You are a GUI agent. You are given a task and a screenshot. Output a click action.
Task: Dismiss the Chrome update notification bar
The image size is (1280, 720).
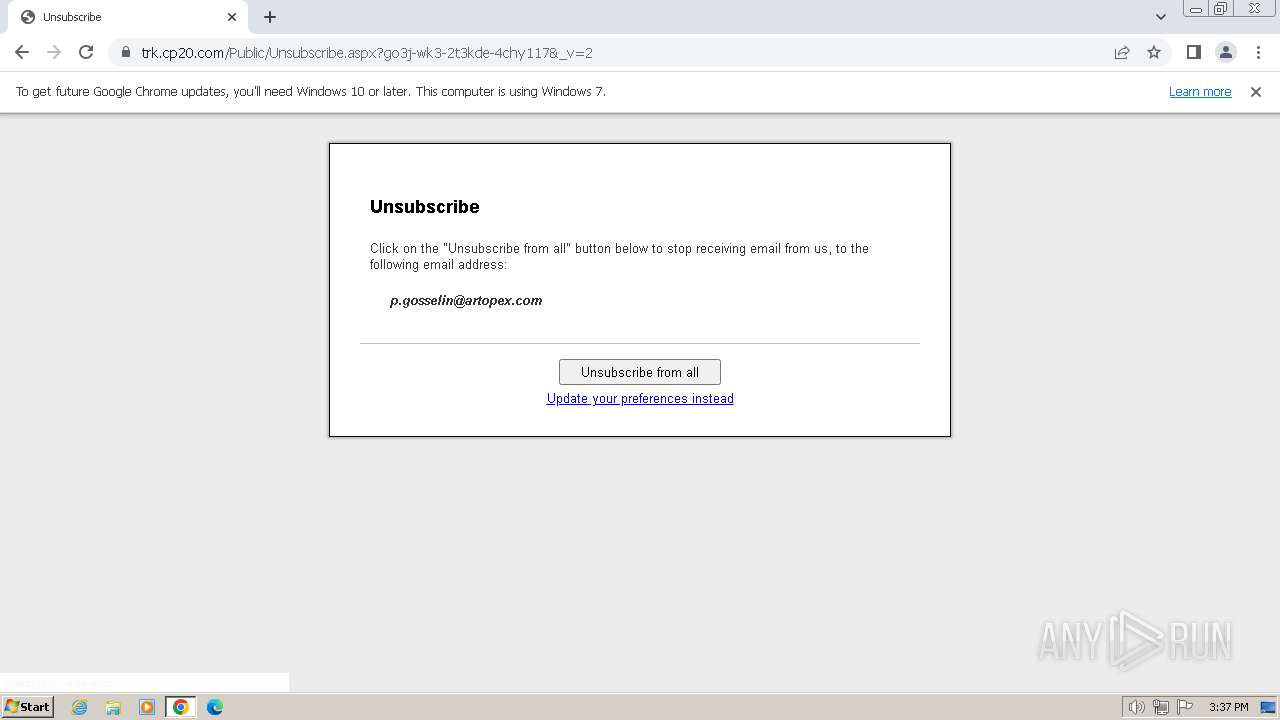click(1256, 91)
